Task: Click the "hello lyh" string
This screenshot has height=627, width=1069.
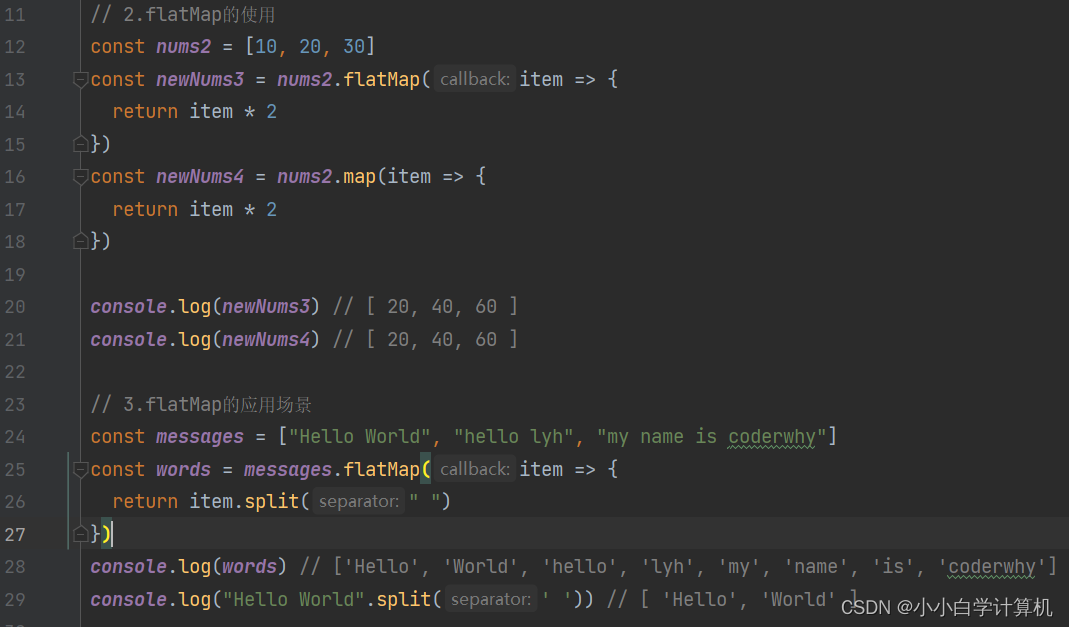Action: [x=514, y=436]
